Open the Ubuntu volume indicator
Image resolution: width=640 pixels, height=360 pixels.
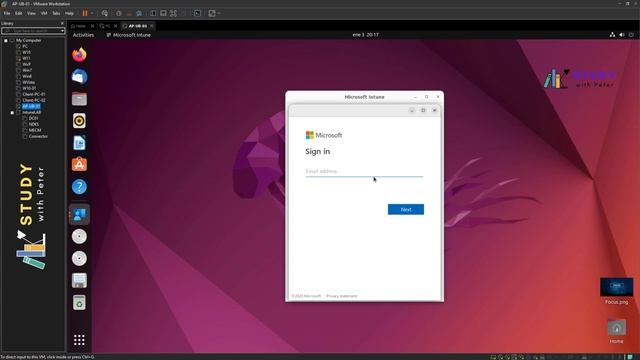[x=622, y=35]
